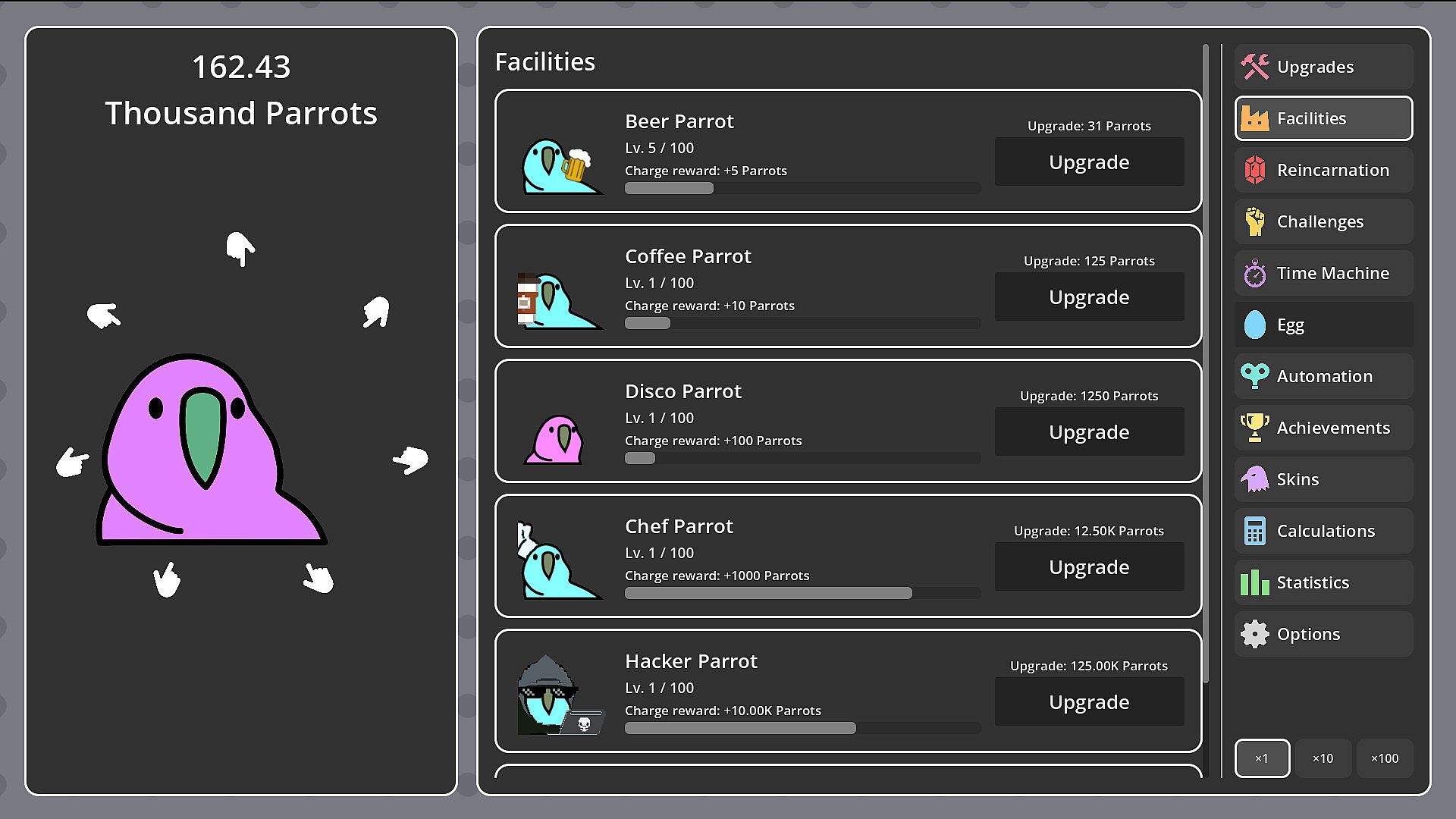This screenshot has width=1456, height=819.
Task: Click the Upgrades hammer and wrench icon
Action: [x=1255, y=67]
